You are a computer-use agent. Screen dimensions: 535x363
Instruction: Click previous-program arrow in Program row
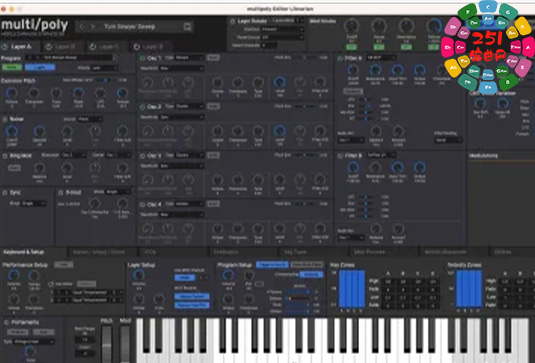pyautogui.click(x=30, y=58)
